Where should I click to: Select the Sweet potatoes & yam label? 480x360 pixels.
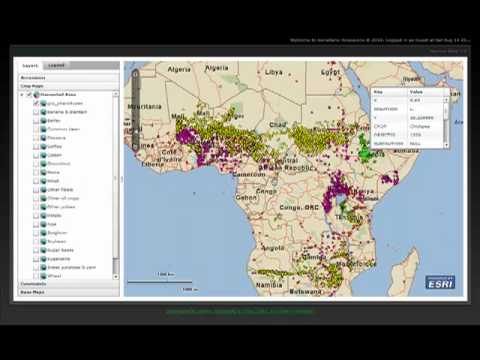point(72,267)
